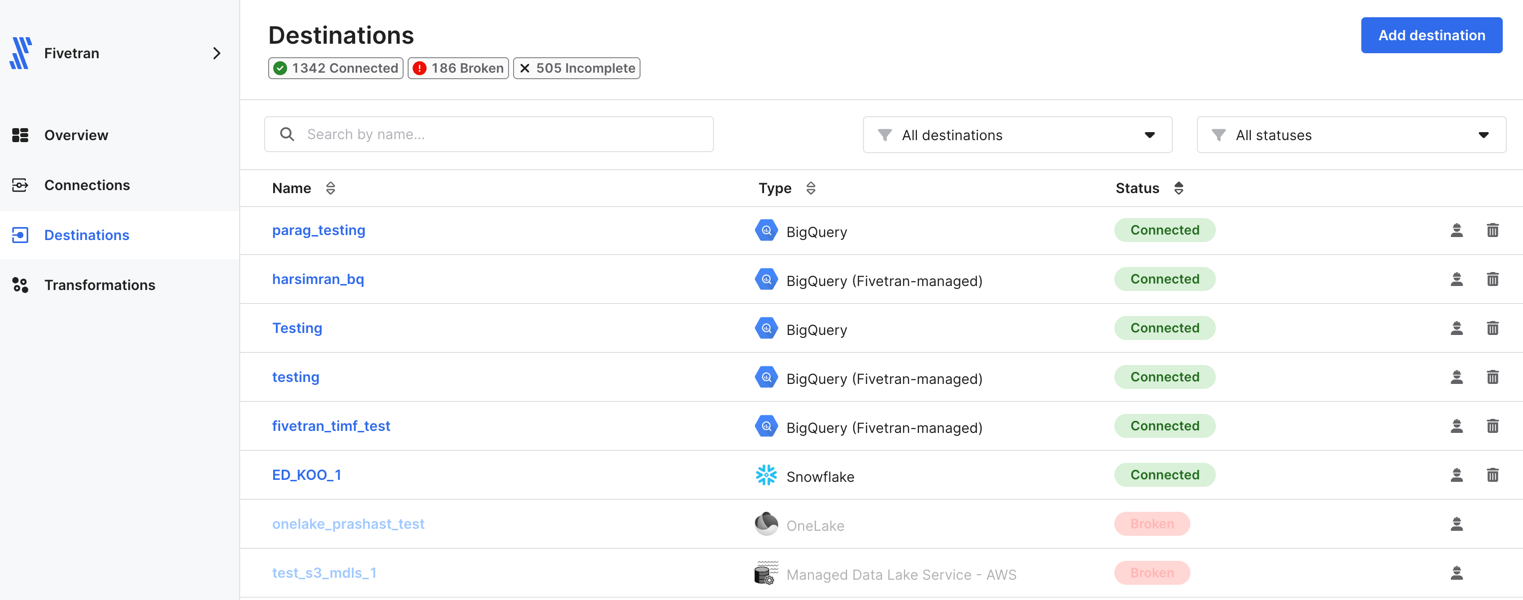Open parag_testing destination
1523x600 pixels.
pyautogui.click(x=319, y=230)
